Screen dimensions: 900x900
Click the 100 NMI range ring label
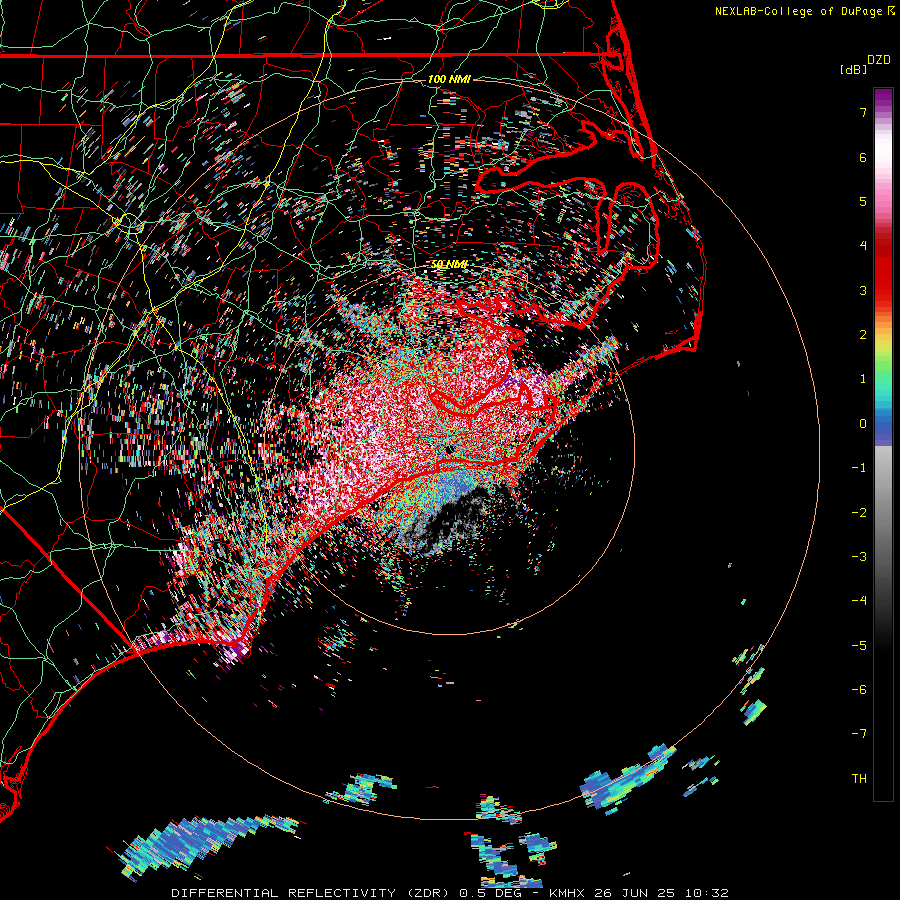coord(449,79)
